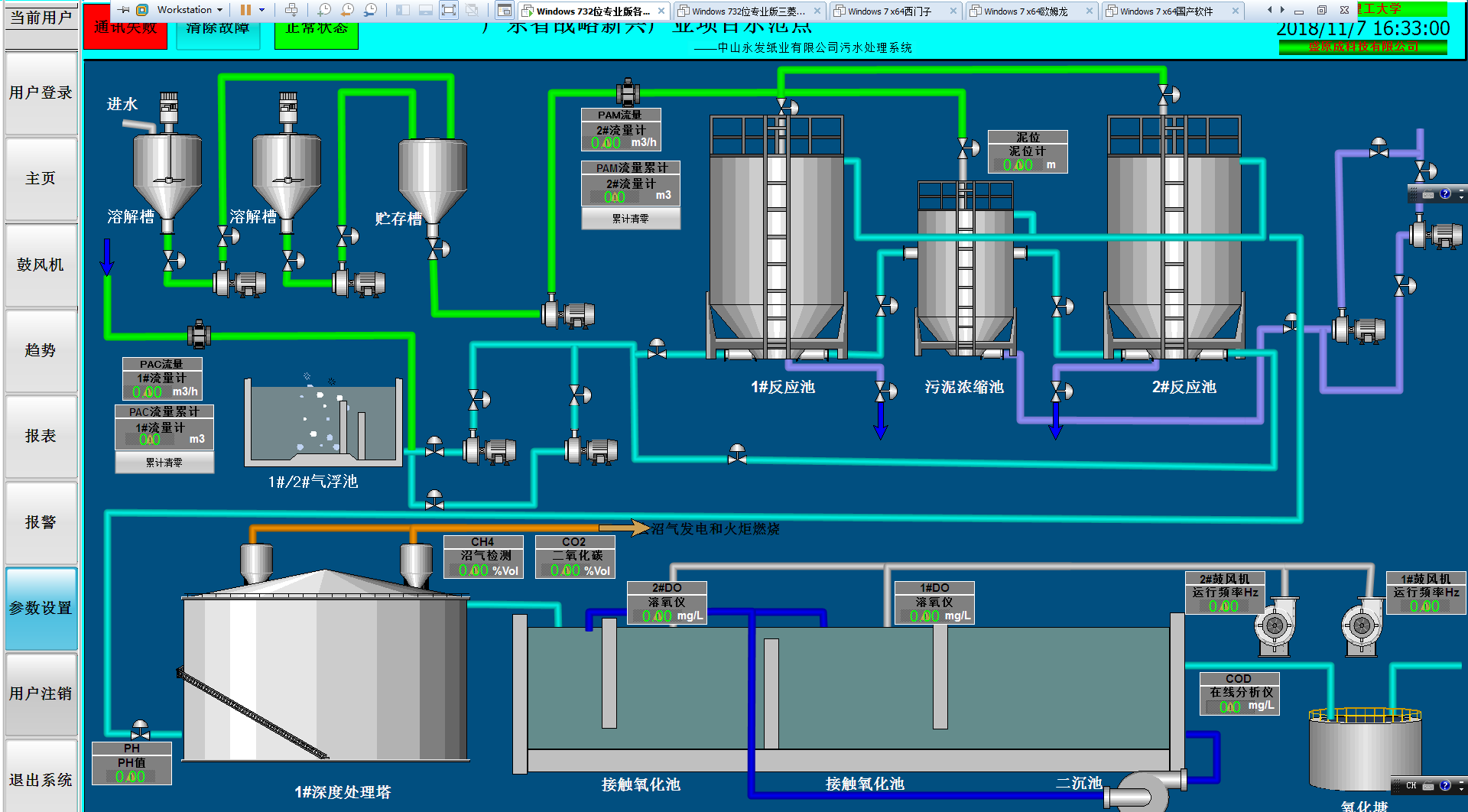This screenshot has height=812, width=1468.
Task: Click the Send Ctrl+Alt+Del toolbar icon
Action: coord(291,10)
